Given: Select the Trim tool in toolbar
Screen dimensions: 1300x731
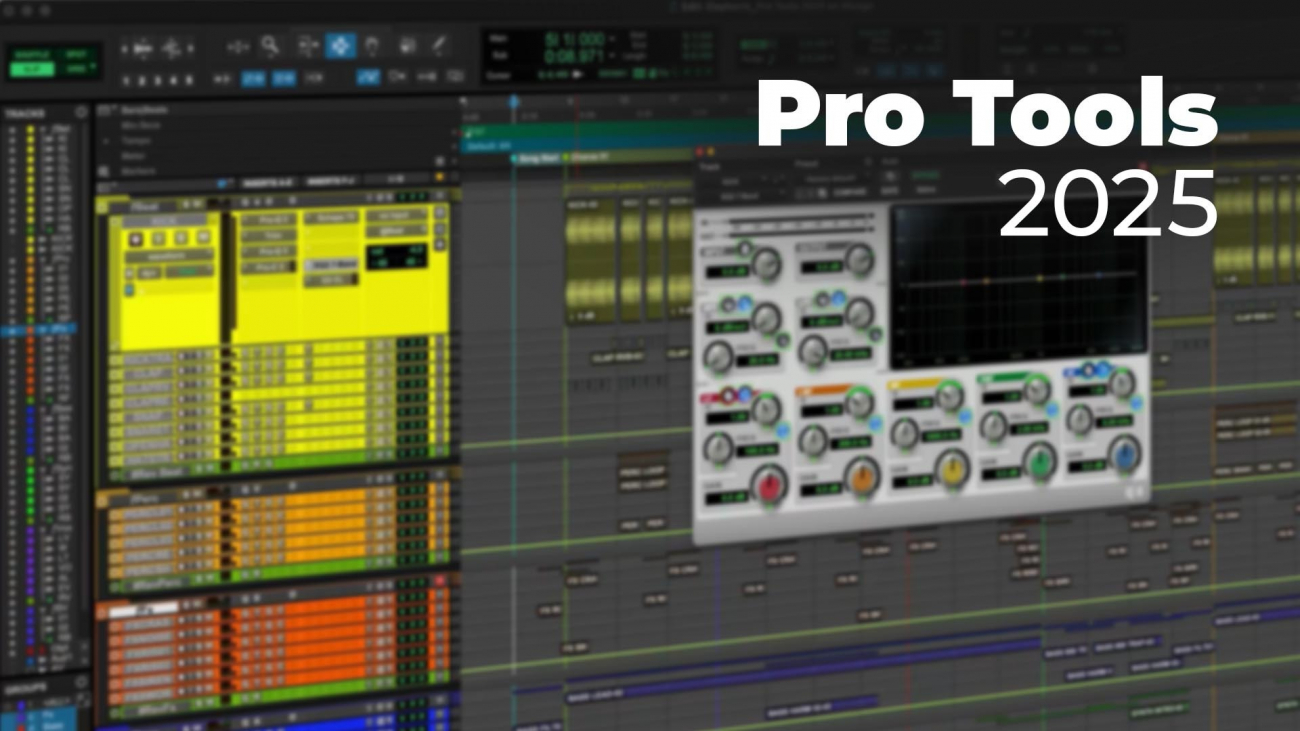Looking at the screenshot, I should pos(238,46).
